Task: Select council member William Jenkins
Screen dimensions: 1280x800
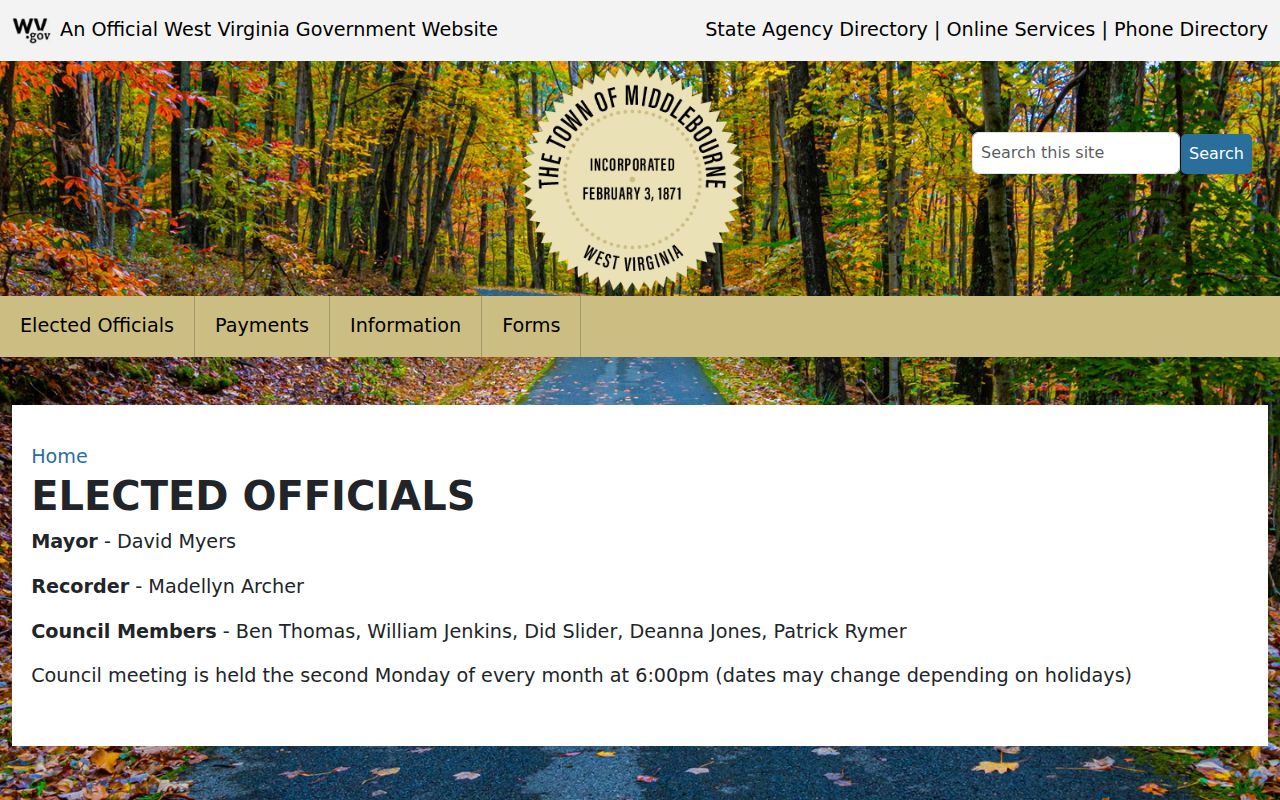Action: (440, 631)
